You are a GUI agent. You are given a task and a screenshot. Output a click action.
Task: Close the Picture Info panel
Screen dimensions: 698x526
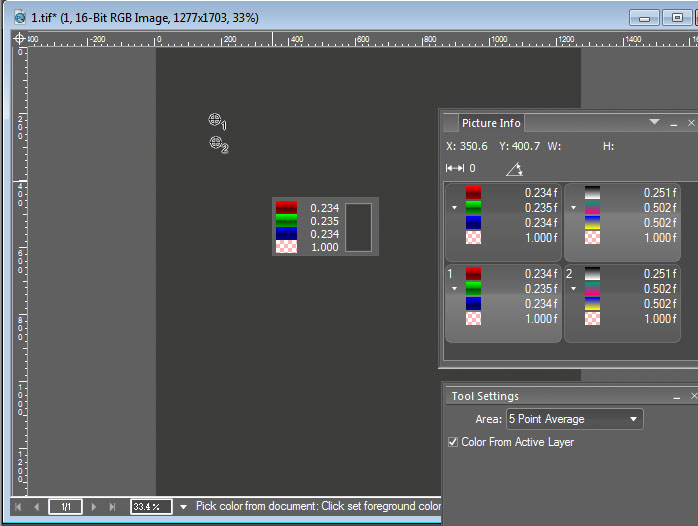click(x=691, y=123)
